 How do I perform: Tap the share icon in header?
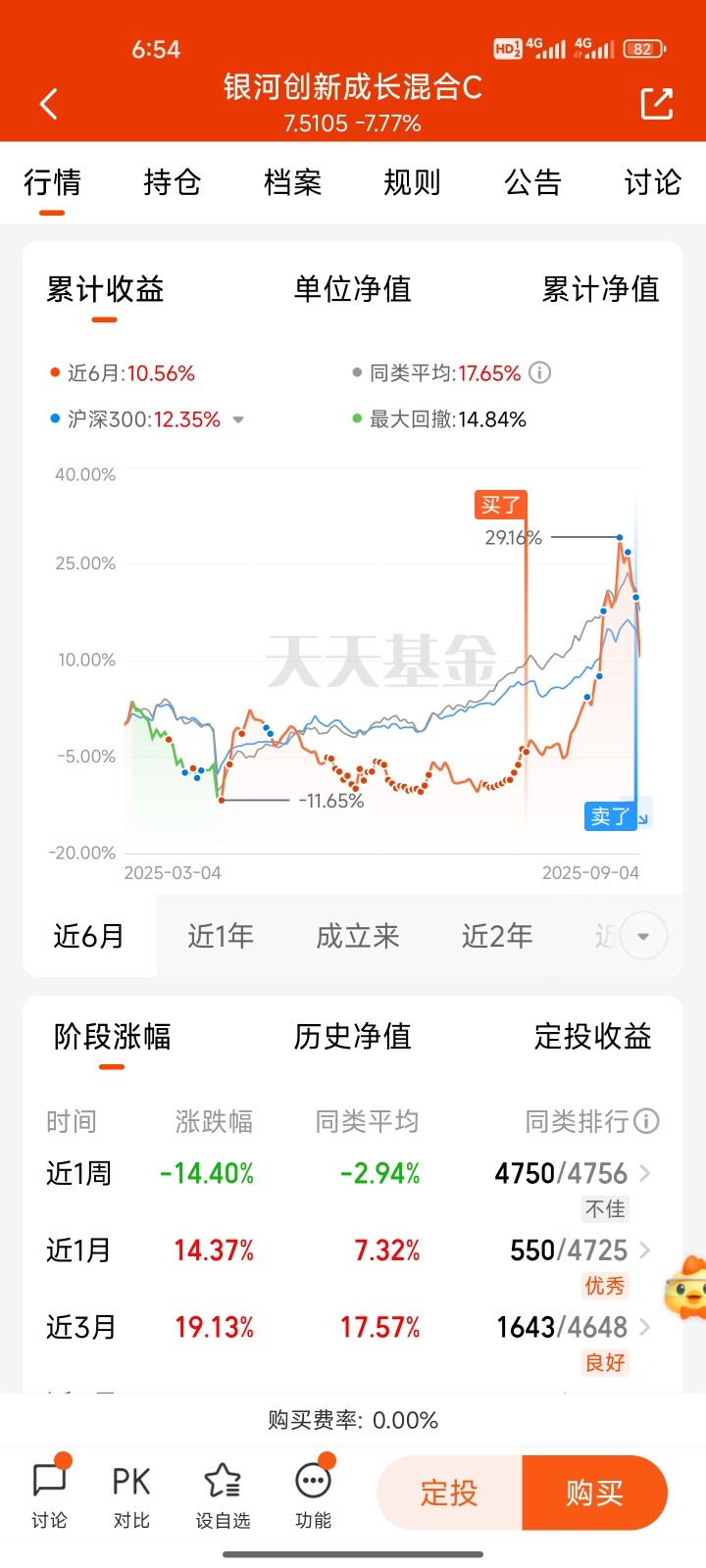pos(657,104)
